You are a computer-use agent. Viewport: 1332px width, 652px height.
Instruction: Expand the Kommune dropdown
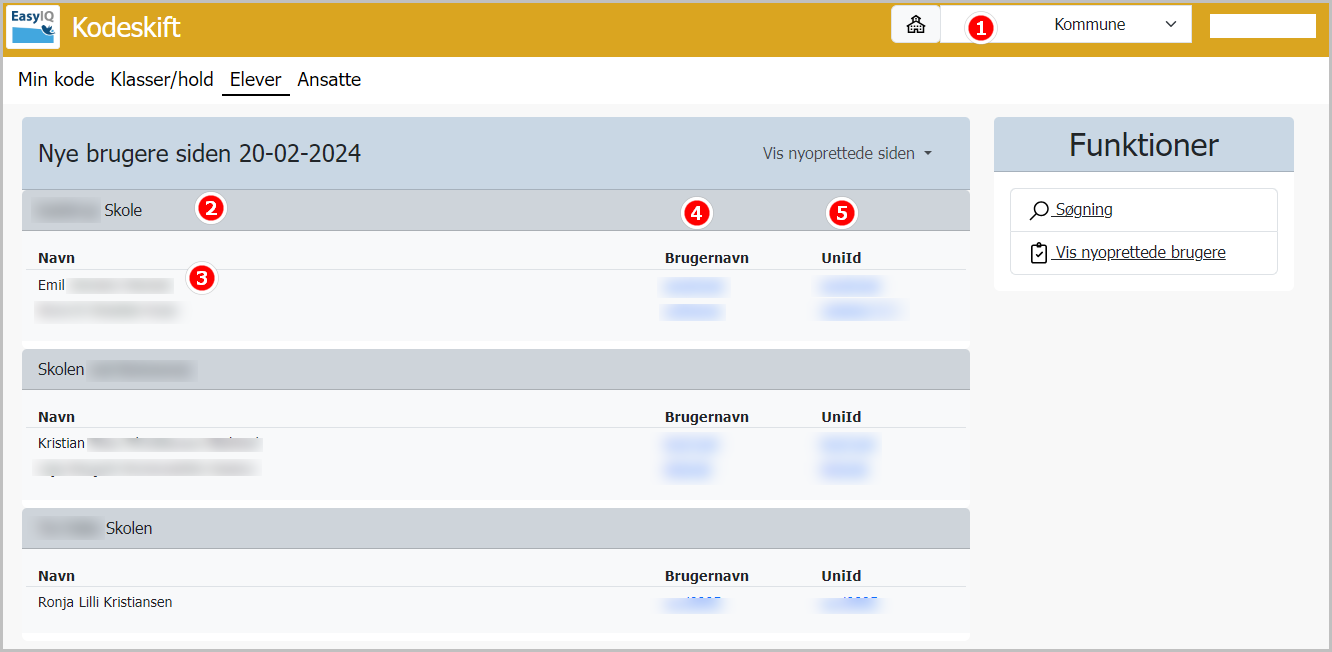point(1066,25)
